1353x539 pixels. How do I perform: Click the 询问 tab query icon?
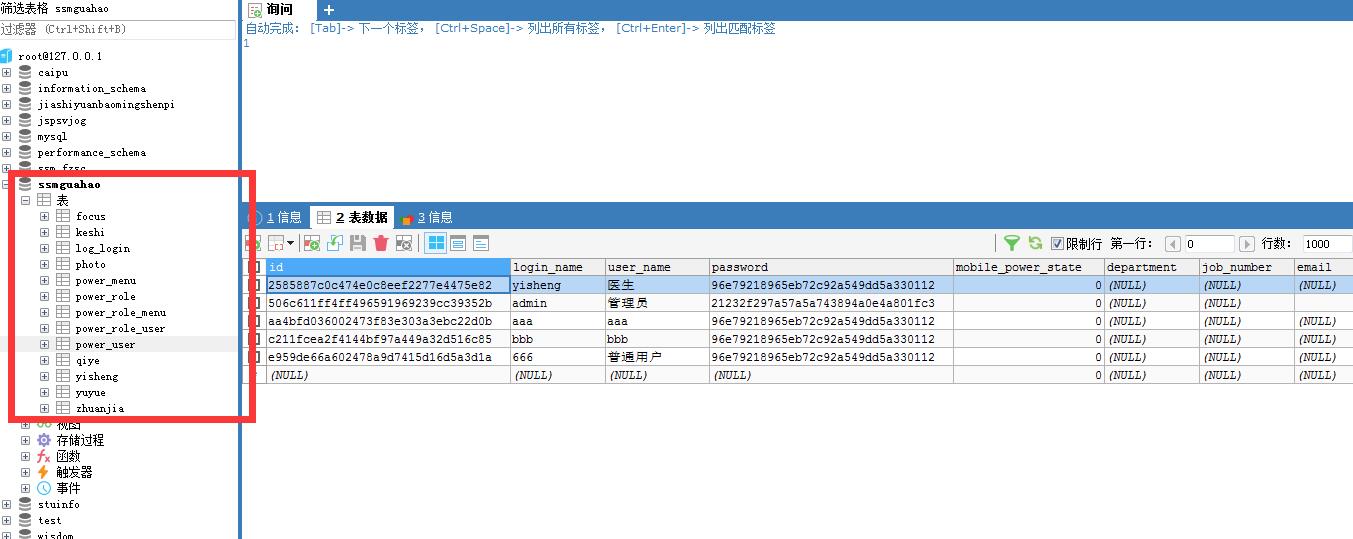point(255,10)
